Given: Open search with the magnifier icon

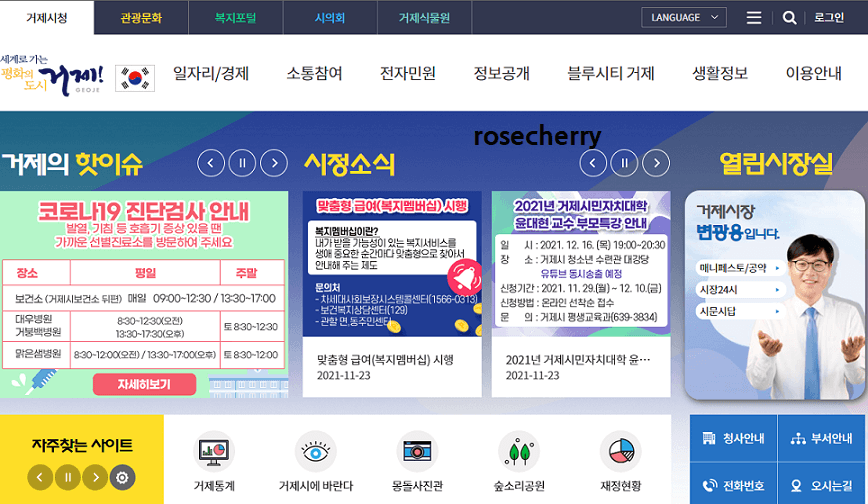Looking at the screenshot, I should [x=789, y=18].
